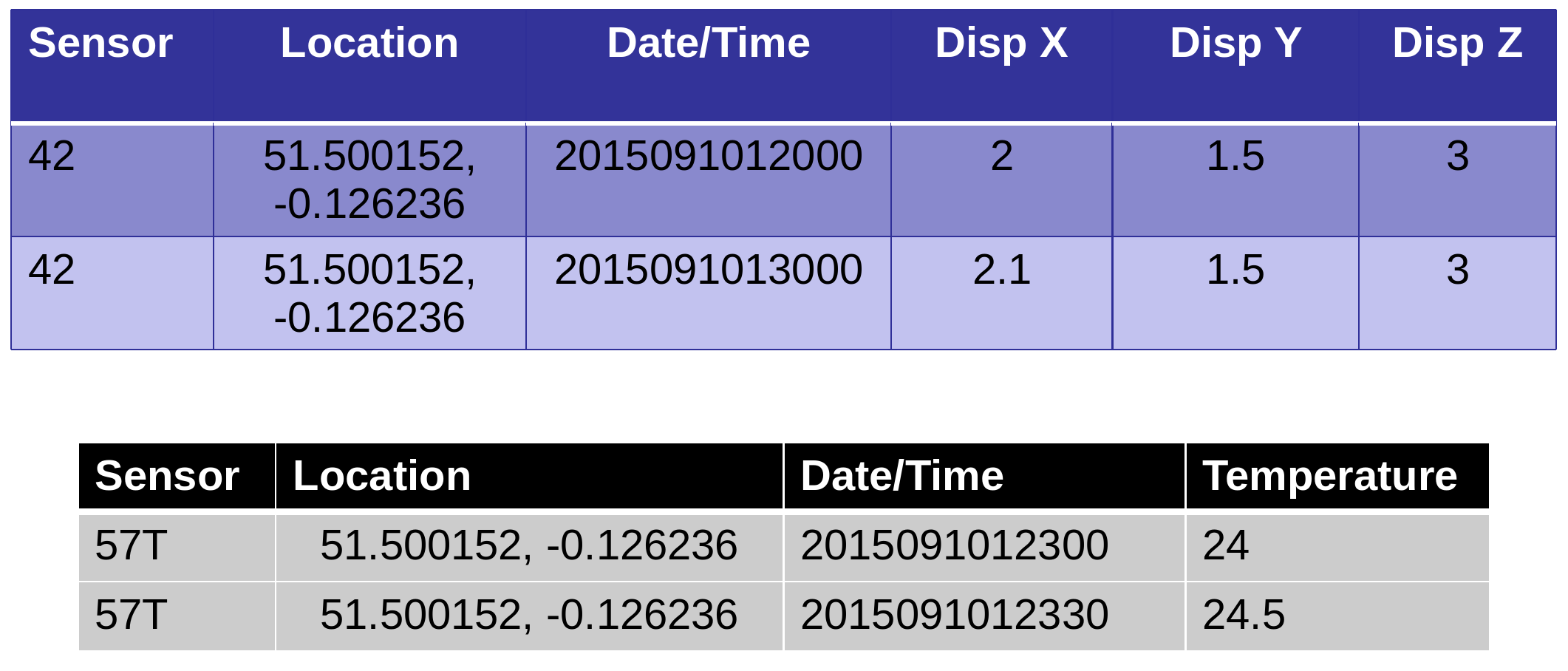
Task: Click the Location header in black table
Action: pos(382,476)
